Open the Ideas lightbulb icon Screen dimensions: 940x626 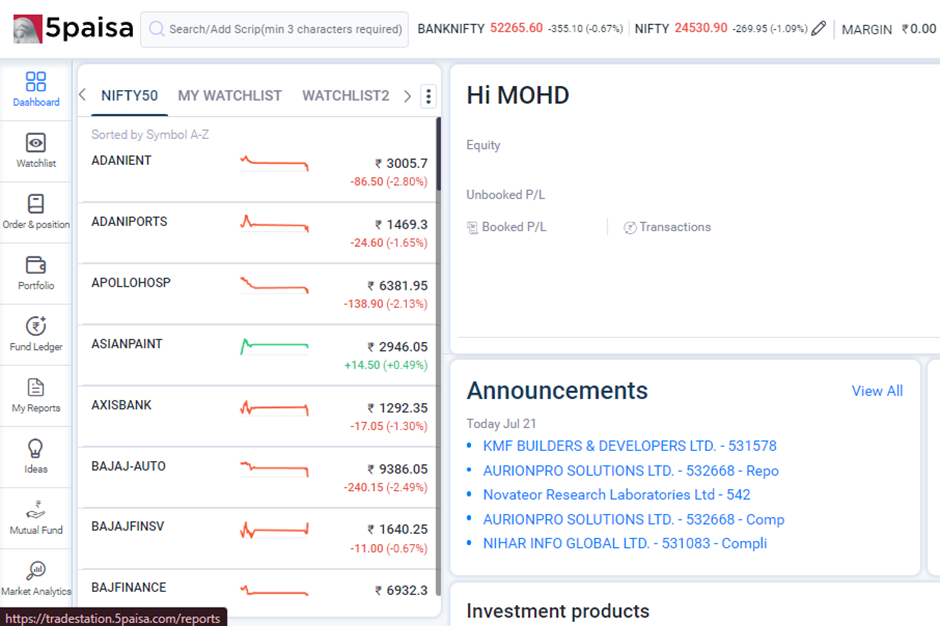coord(36,449)
